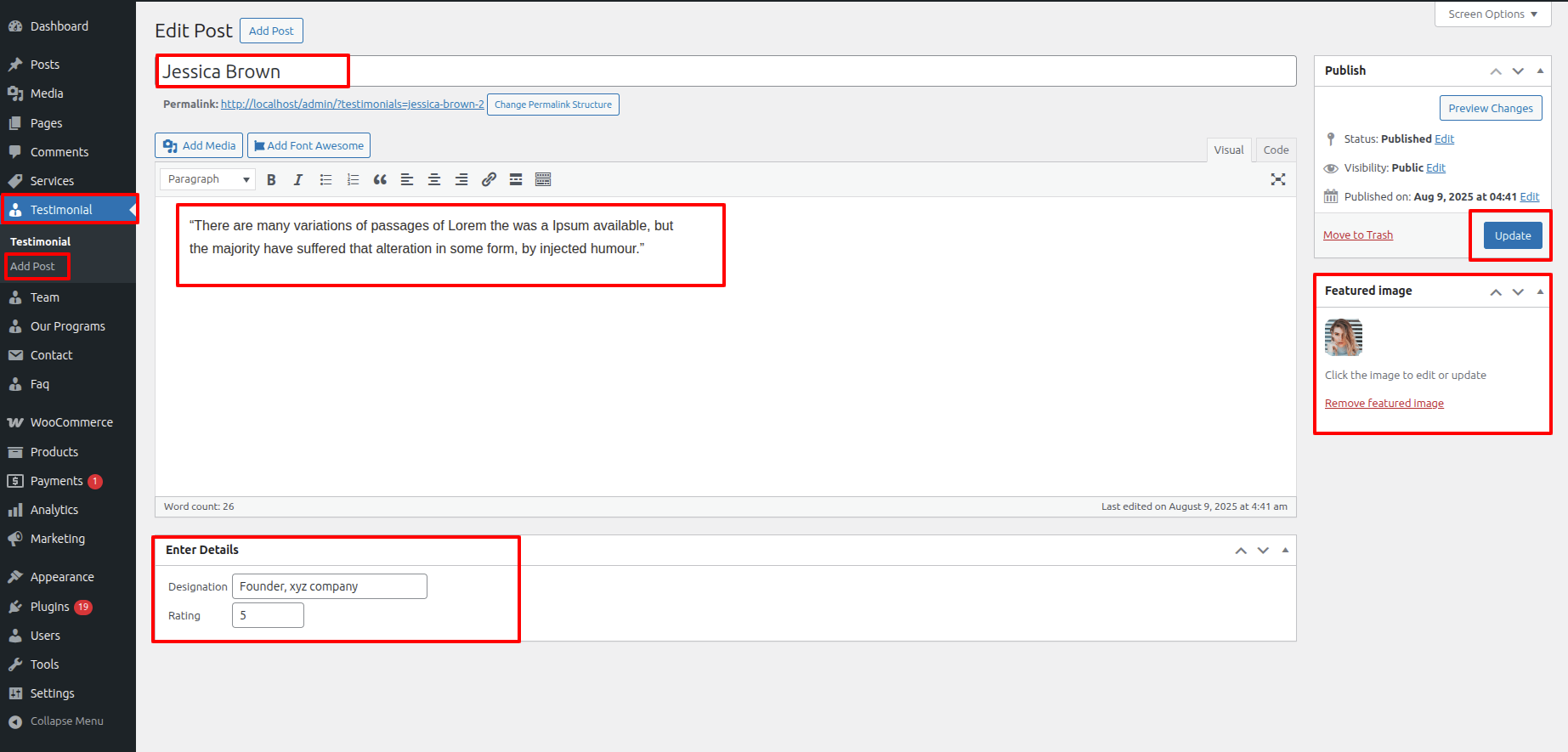The image size is (1568, 752).
Task: Insert a numbered list
Action: pos(353,179)
